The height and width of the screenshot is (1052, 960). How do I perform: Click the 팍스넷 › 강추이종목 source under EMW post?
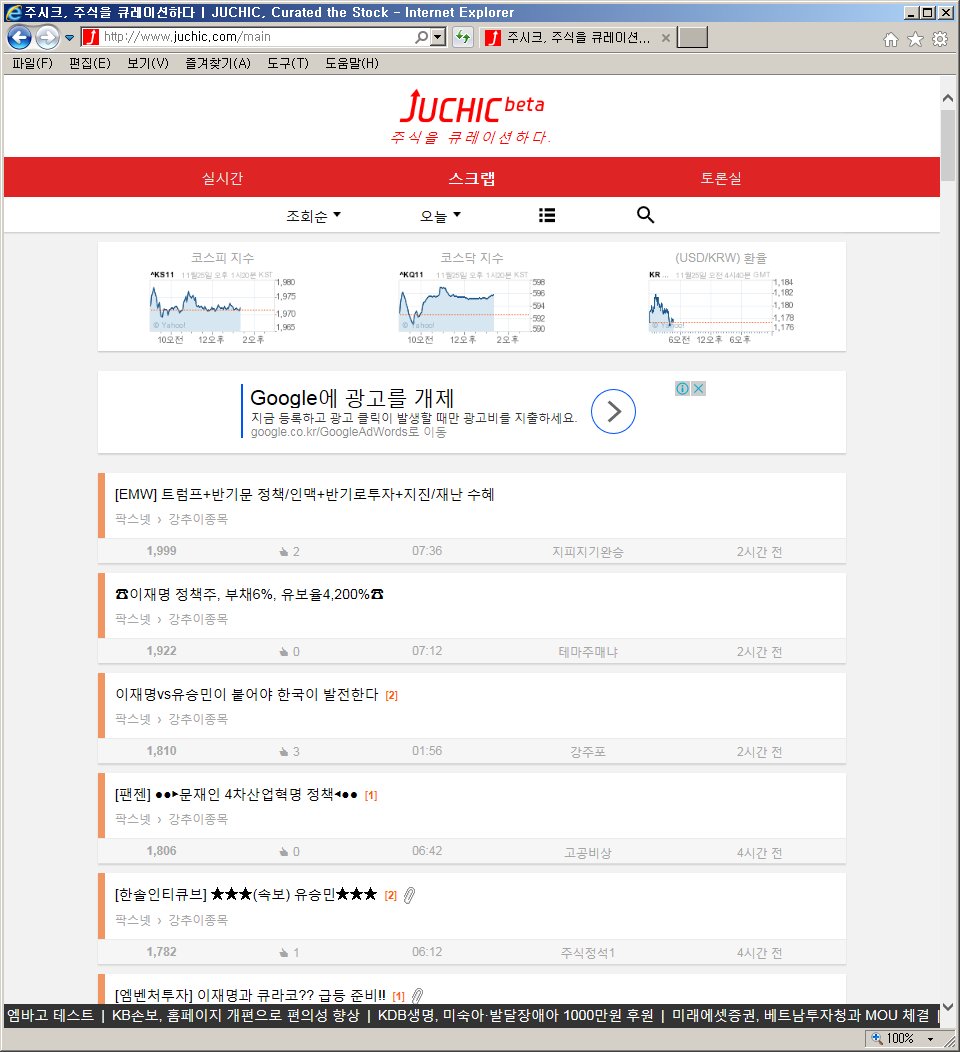coord(171,519)
